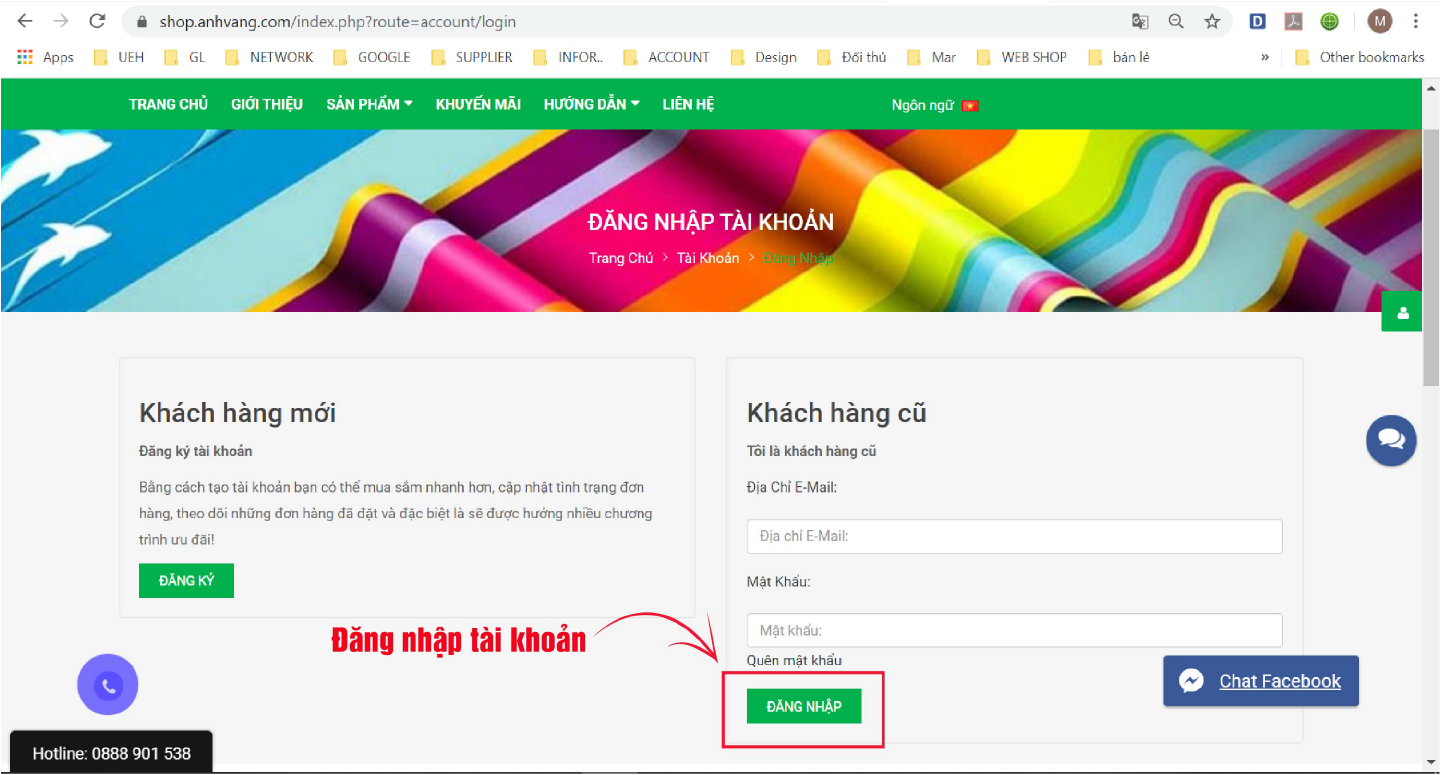
Task: Click the zoom magnifier icon in address bar
Action: 1176,21
